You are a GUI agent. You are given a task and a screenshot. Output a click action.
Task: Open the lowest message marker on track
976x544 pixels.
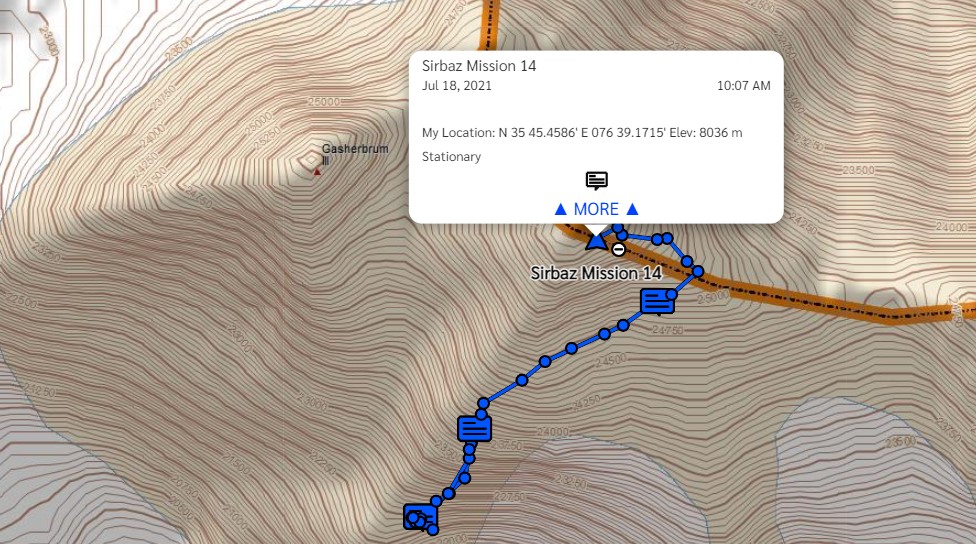pos(420,517)
